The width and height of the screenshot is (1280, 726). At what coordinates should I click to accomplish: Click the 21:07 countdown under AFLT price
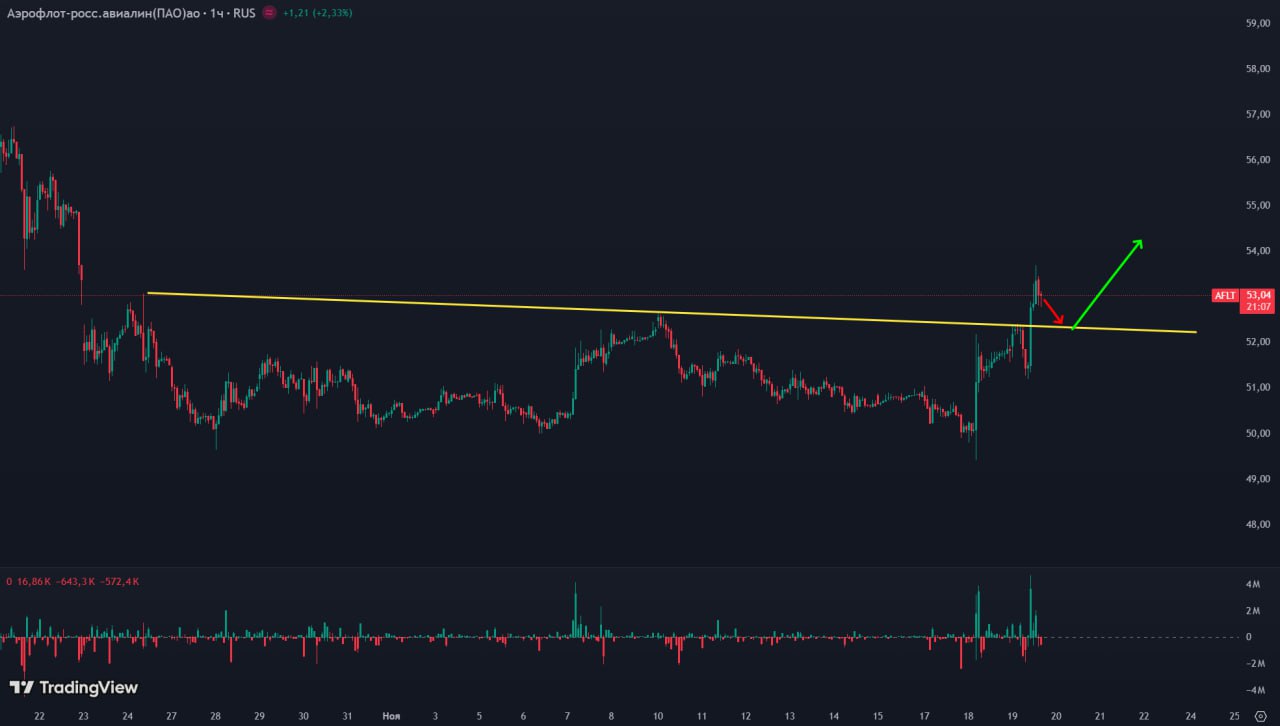1259,307
